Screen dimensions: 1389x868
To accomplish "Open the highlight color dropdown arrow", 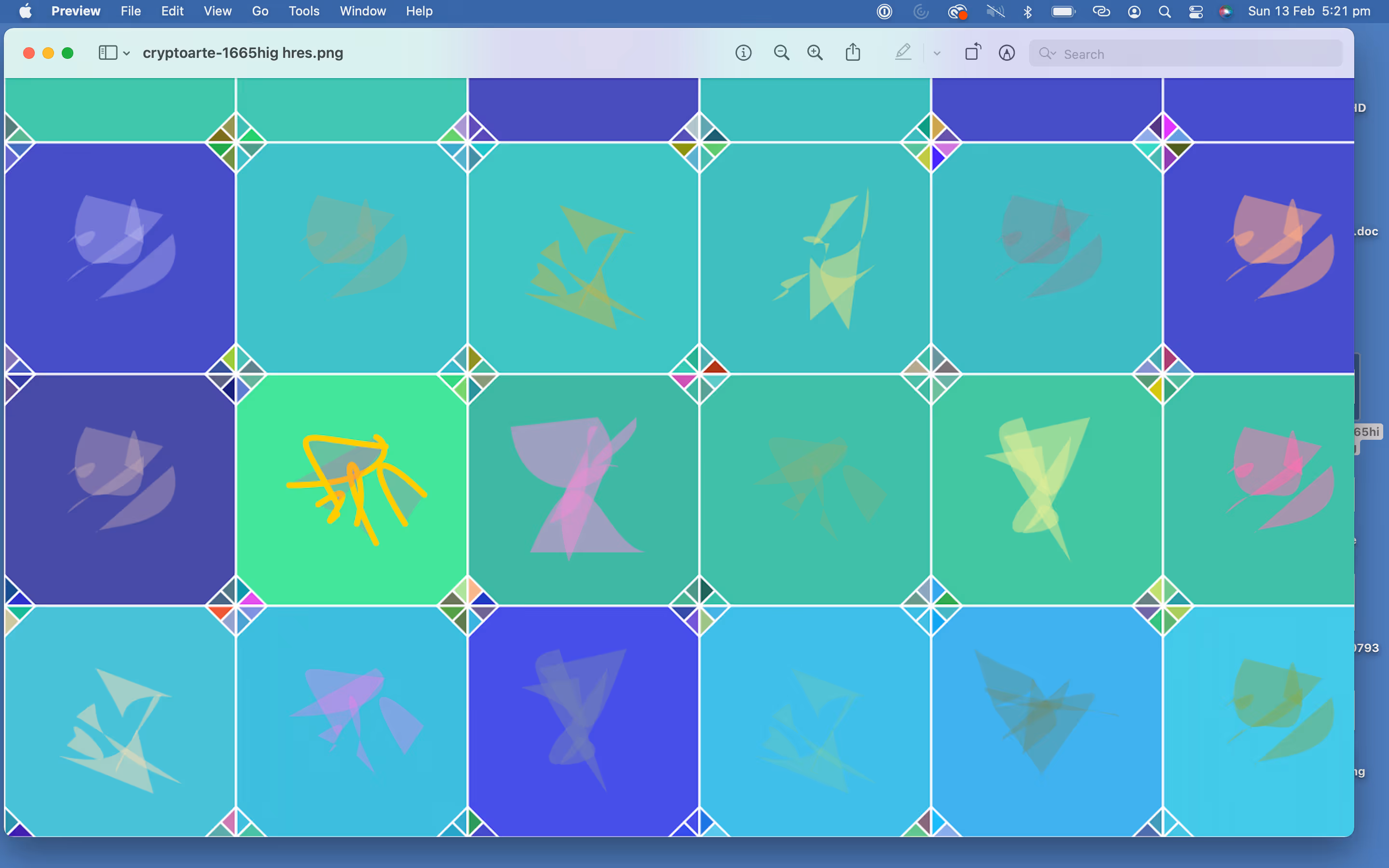I will pos(937,54).
